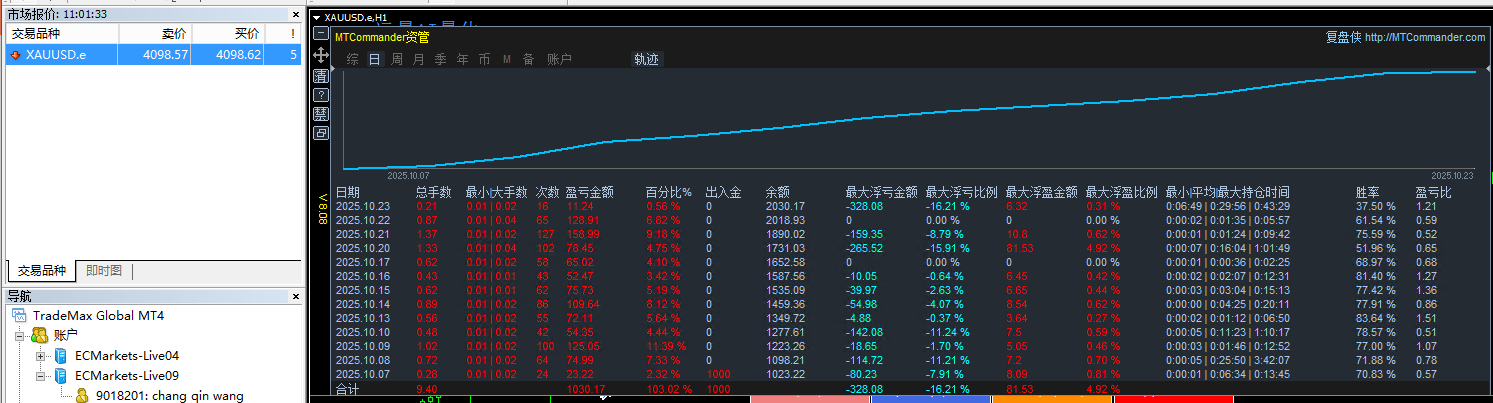
Task: Switch to the 即时图 tab
Action: point(104,271)
